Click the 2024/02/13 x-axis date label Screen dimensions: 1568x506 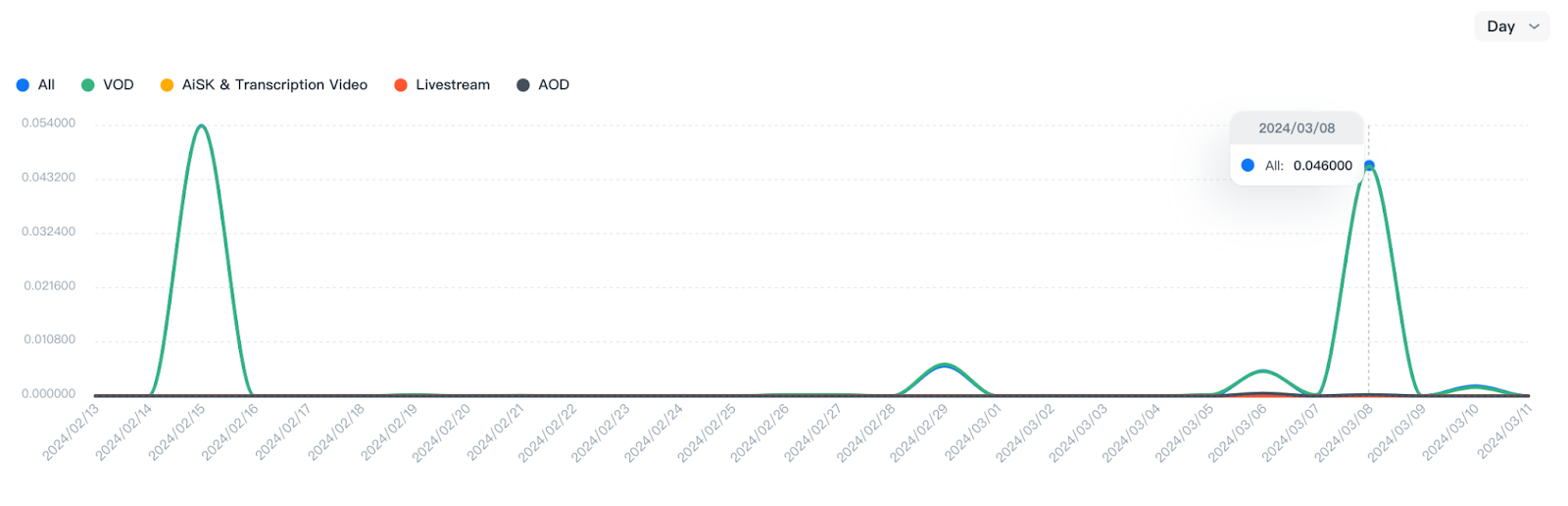pos(71,432)
